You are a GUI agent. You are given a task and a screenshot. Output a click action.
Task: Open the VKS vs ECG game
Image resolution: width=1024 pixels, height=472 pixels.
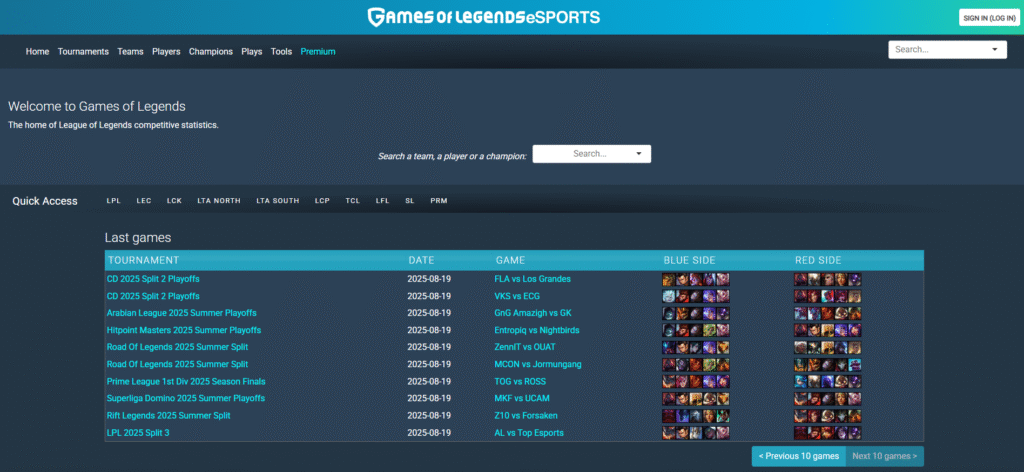(x=517, y=296)
